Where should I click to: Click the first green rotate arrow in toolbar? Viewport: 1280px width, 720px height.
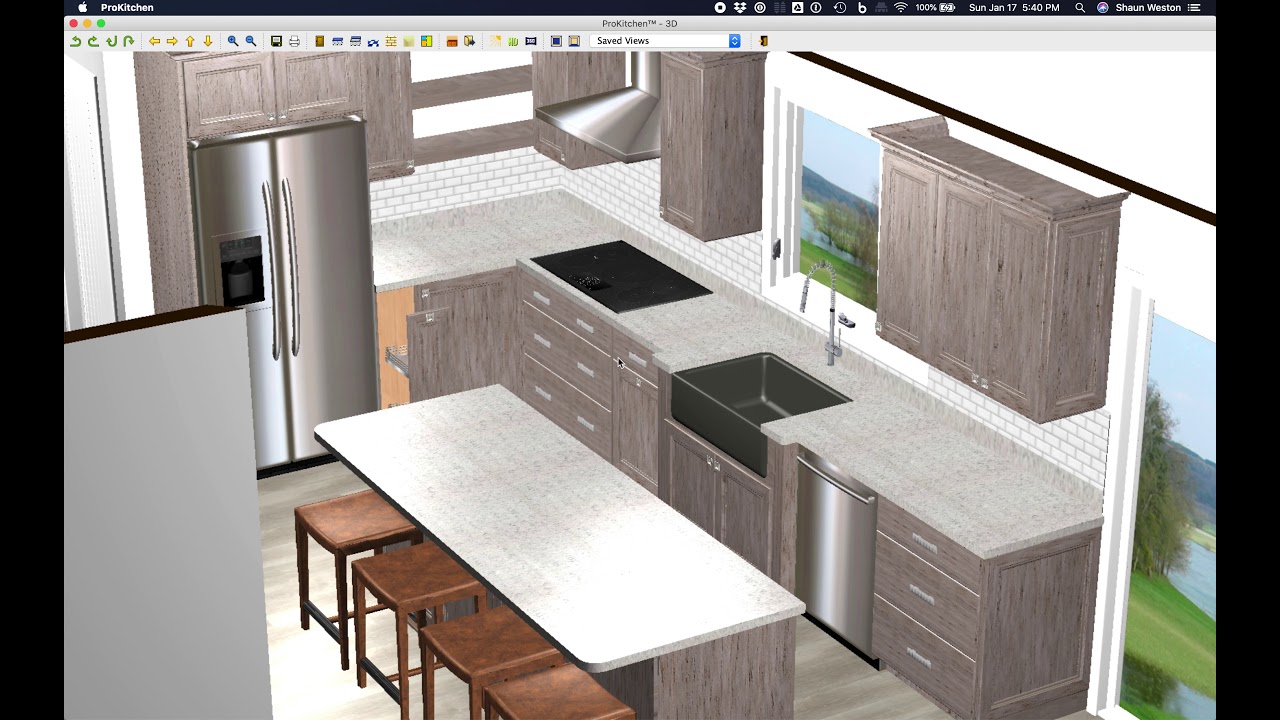click(75, 41)
